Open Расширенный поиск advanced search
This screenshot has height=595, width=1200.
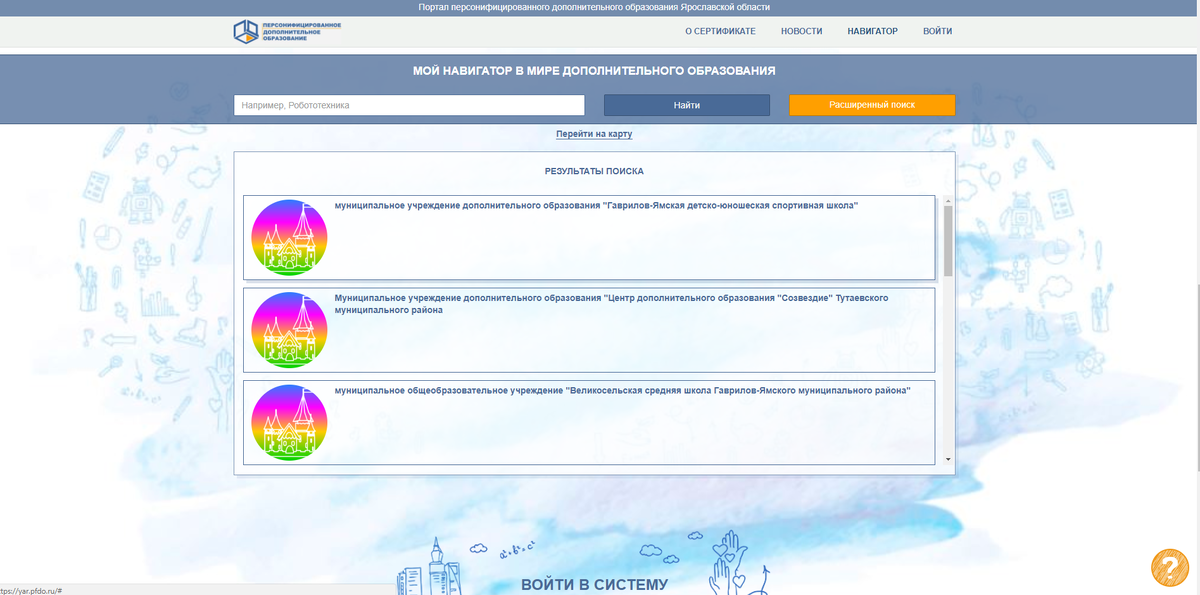pyautogui.click(x=872, y=105)
